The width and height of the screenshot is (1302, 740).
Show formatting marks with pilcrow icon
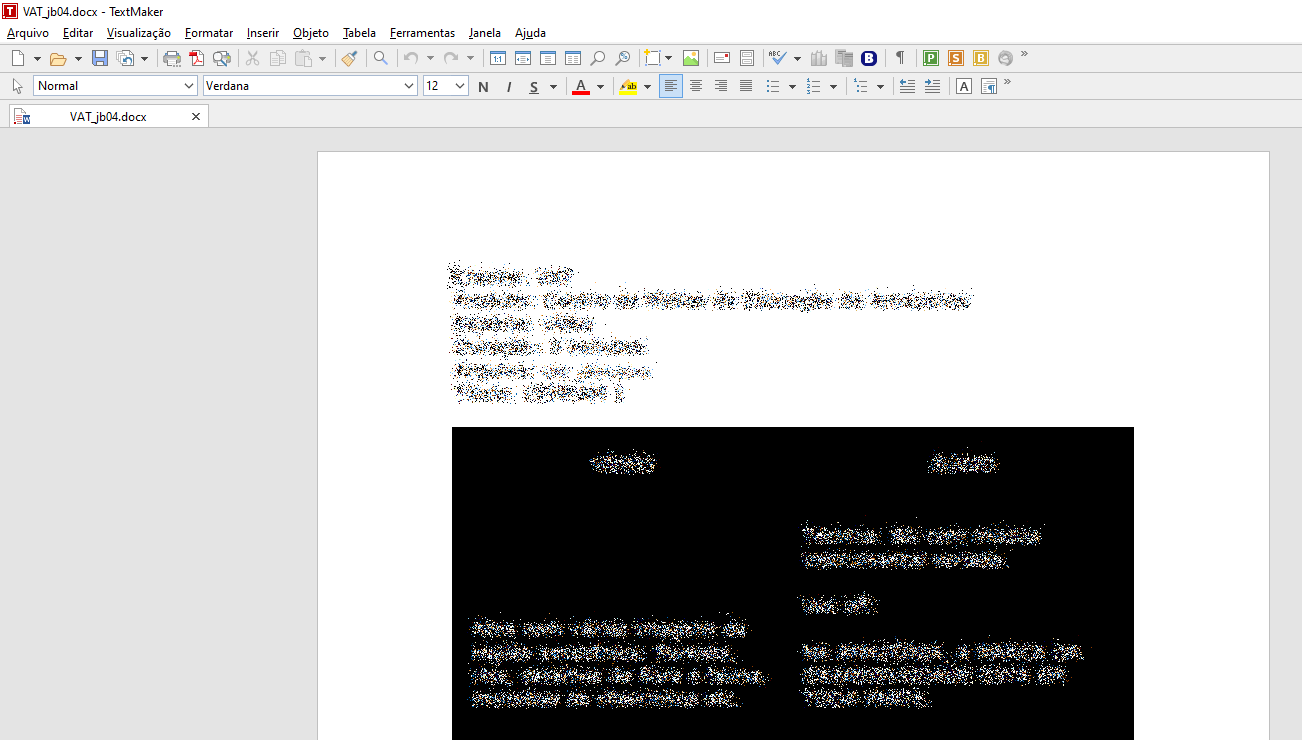click(900, 58)
